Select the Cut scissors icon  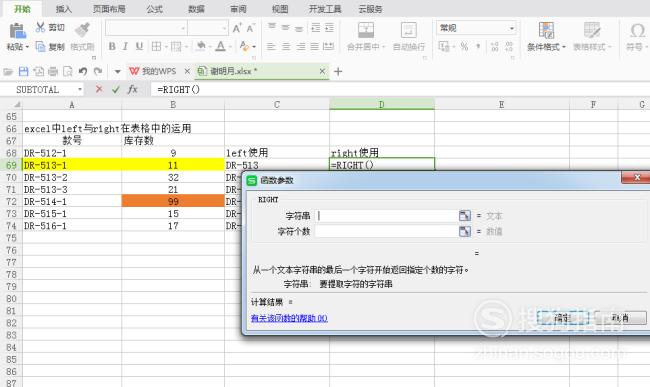tap(40, 27)
